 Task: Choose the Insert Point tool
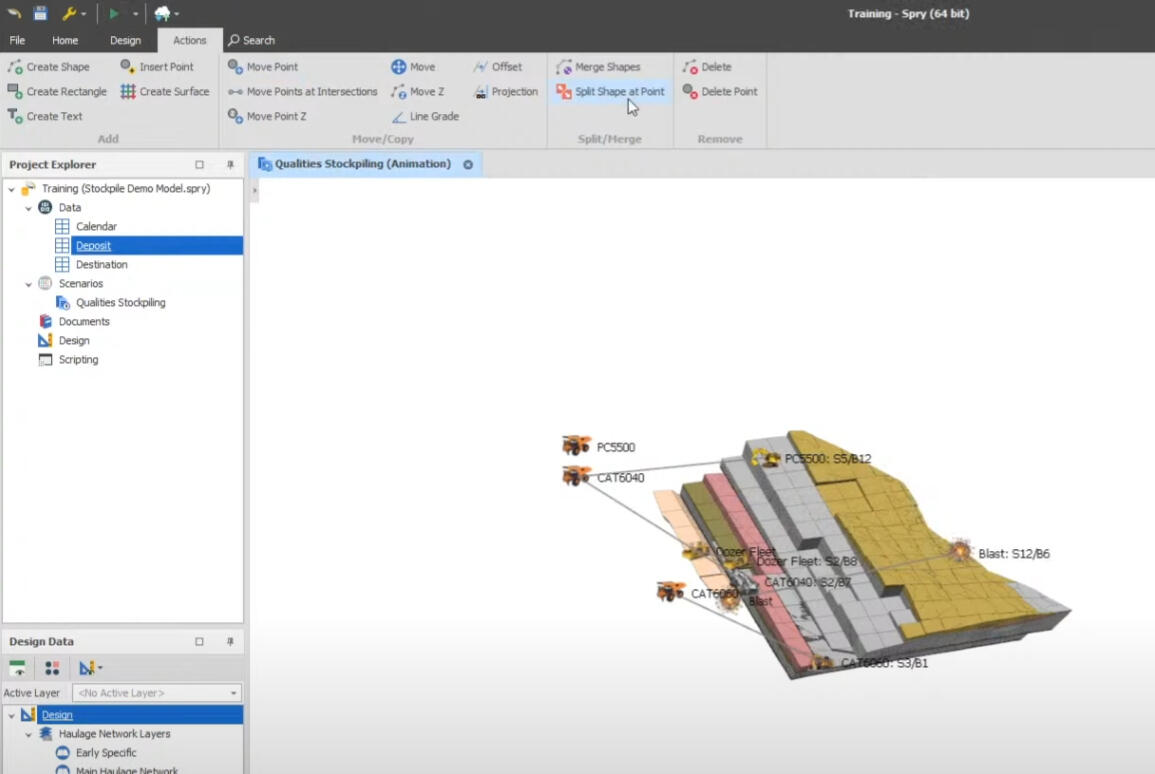click(x=157, y=67)
